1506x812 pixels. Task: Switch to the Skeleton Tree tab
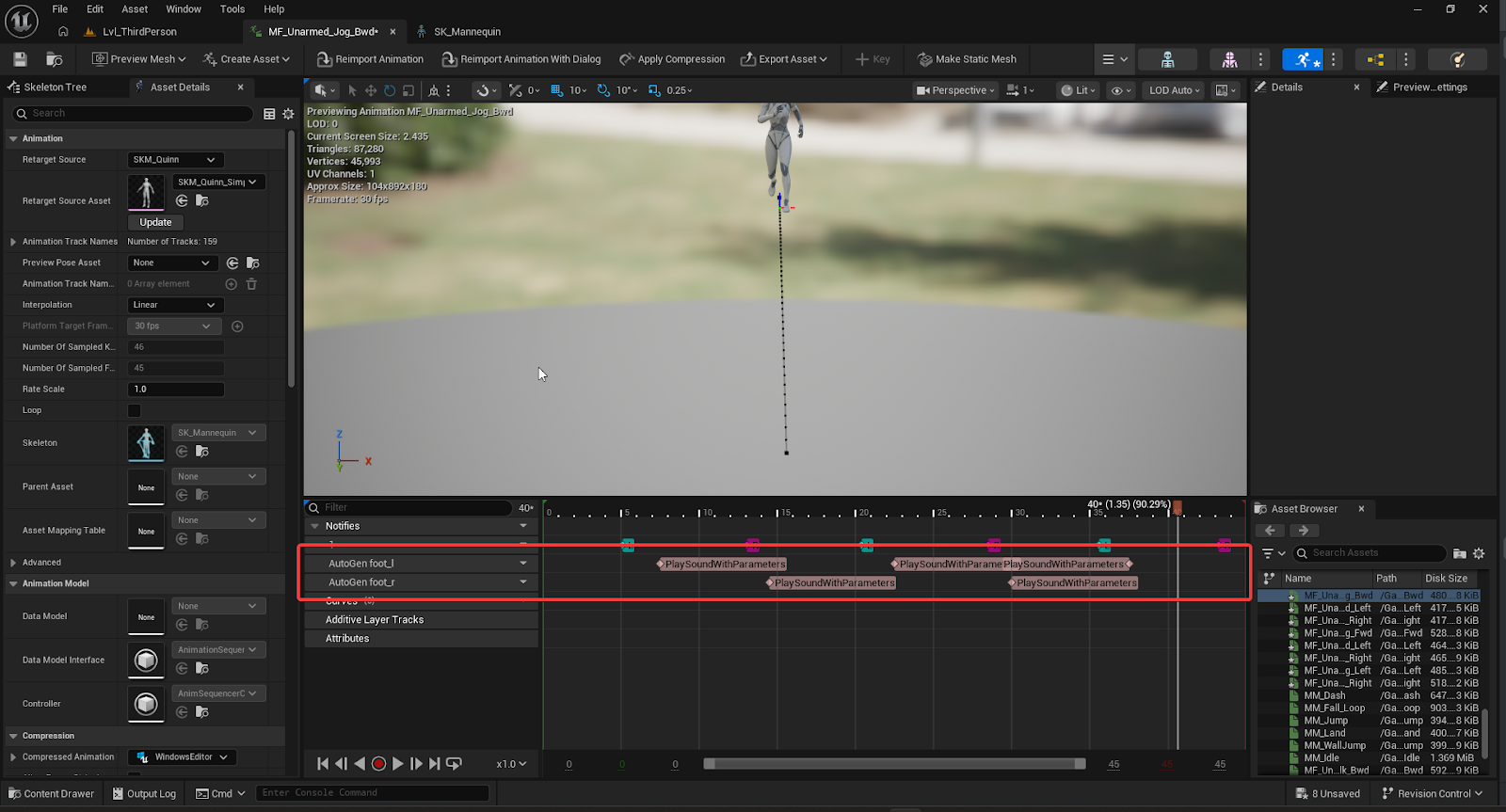[55, 88]
